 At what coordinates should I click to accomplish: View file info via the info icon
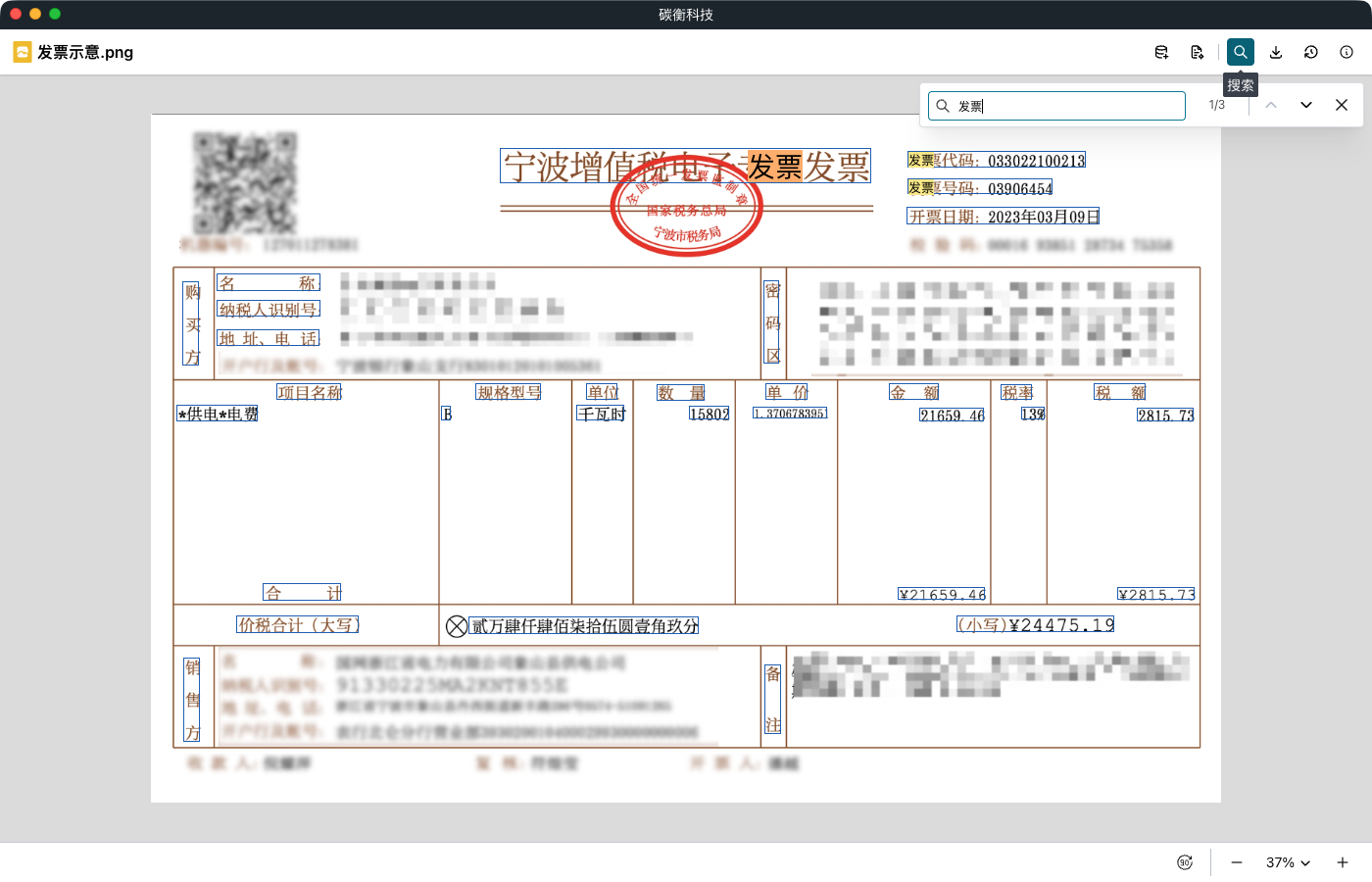pyautogui.click(x=1346, y=52)
